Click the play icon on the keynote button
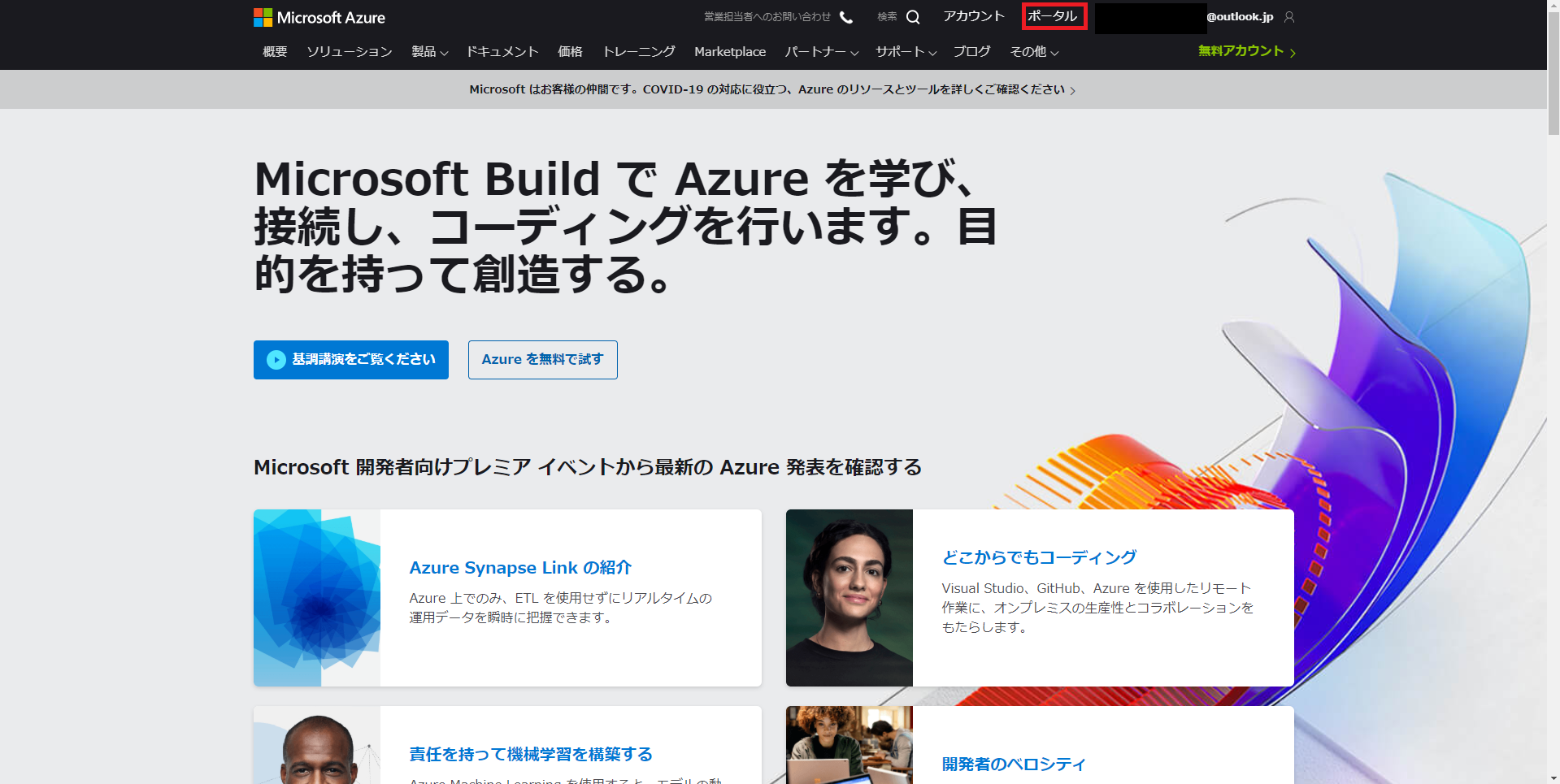The image size is (1560, 784). 276,360
